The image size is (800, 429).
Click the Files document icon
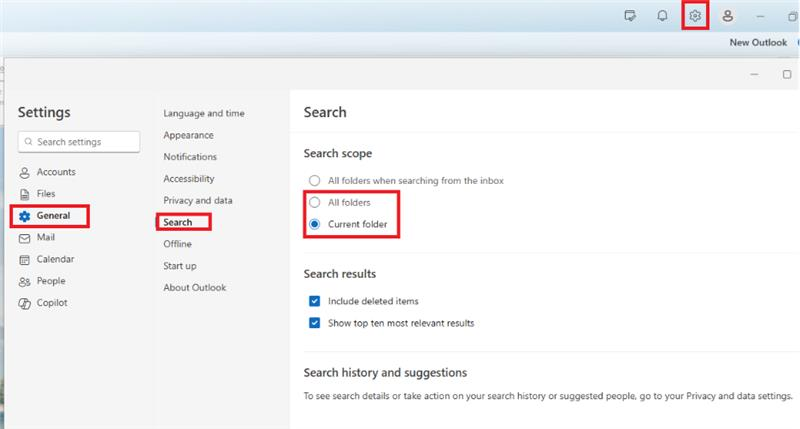(x=24, y=194)
